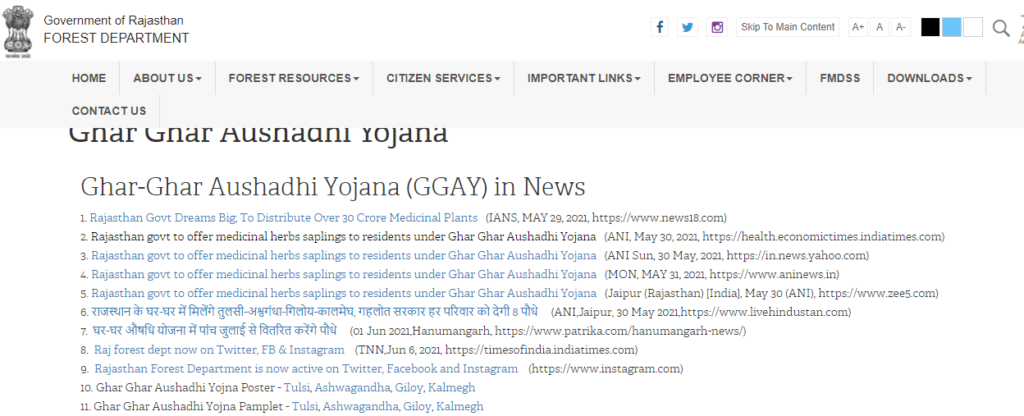The height and width of the screenshot is (416, 1024).
Task: Open the Twitter social icon
Action: pyautogui.click(x=687, y=27)
